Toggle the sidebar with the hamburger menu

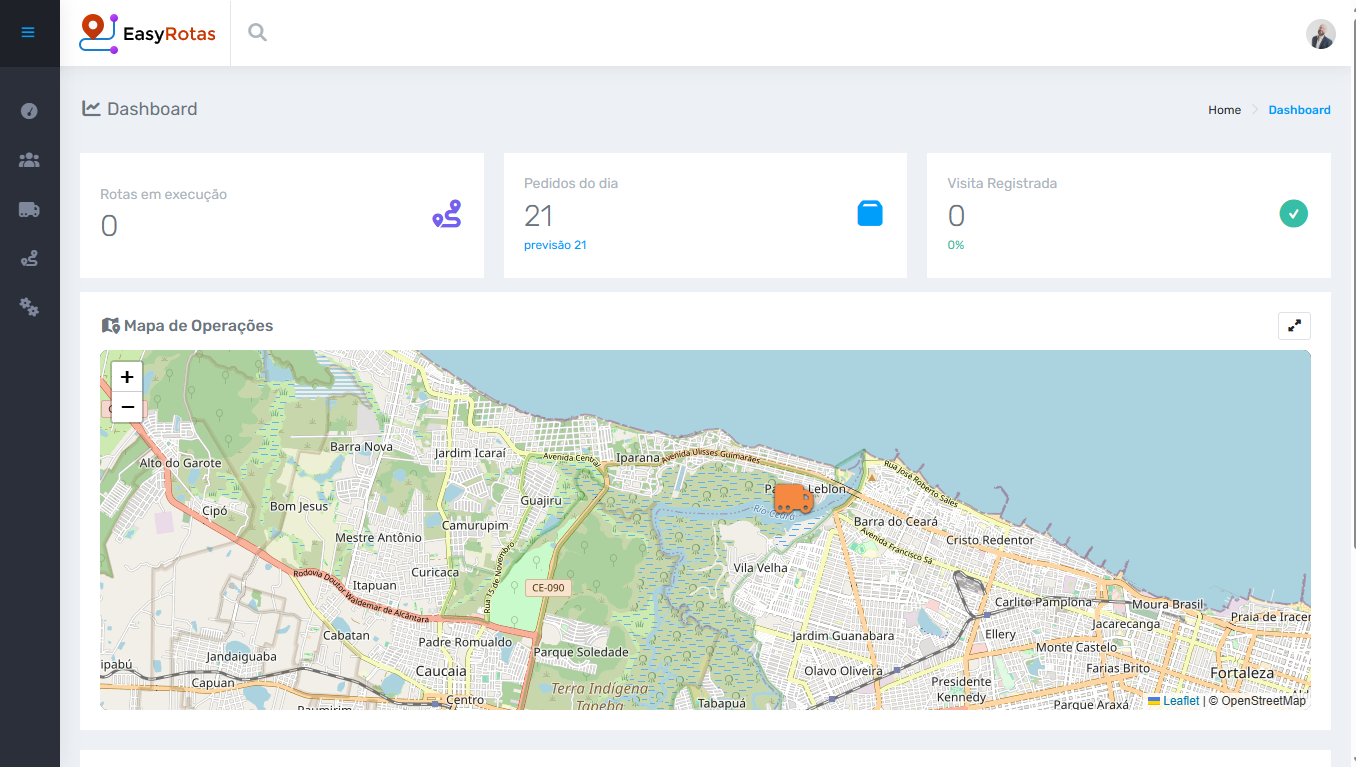coord(29,33)
